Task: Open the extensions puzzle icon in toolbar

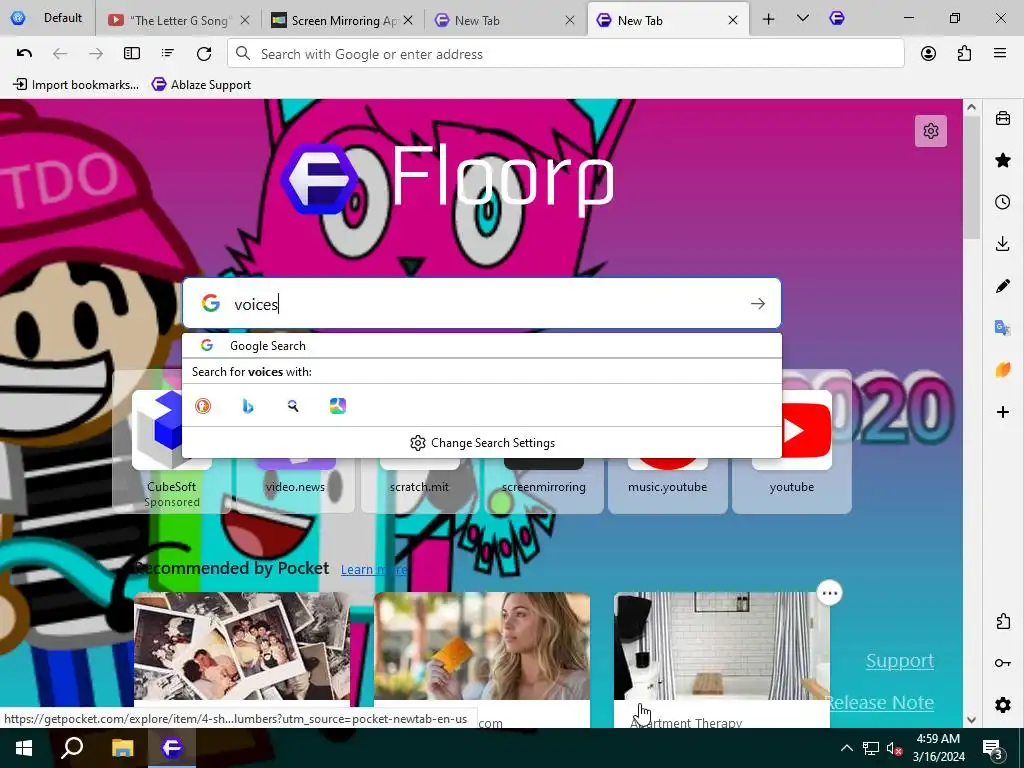Action: pyautogui.click(x=964, y=54)
